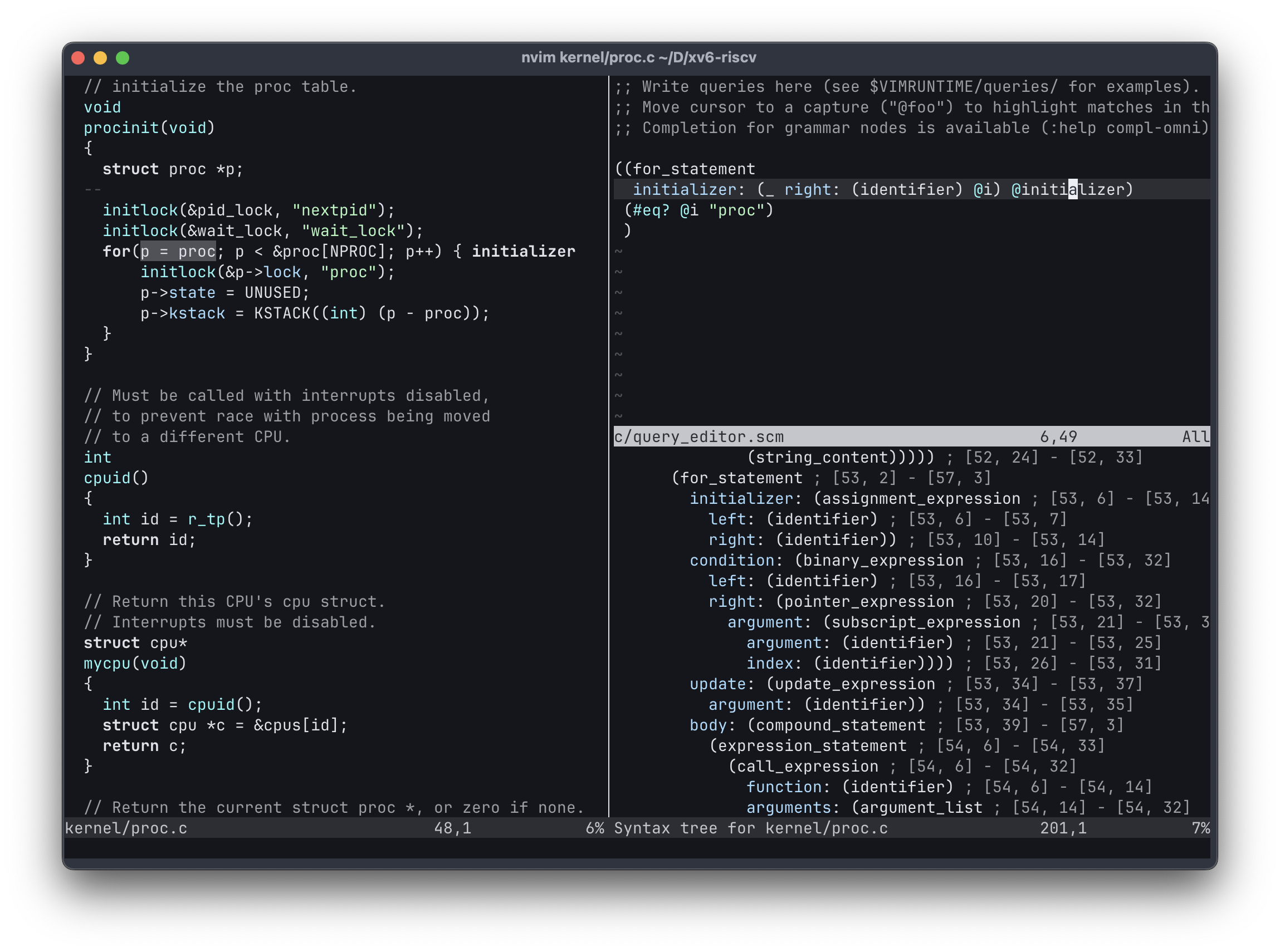1280x952 pixels.
Task: Select the body compound_statement node
Action: (x=807, y=725)
